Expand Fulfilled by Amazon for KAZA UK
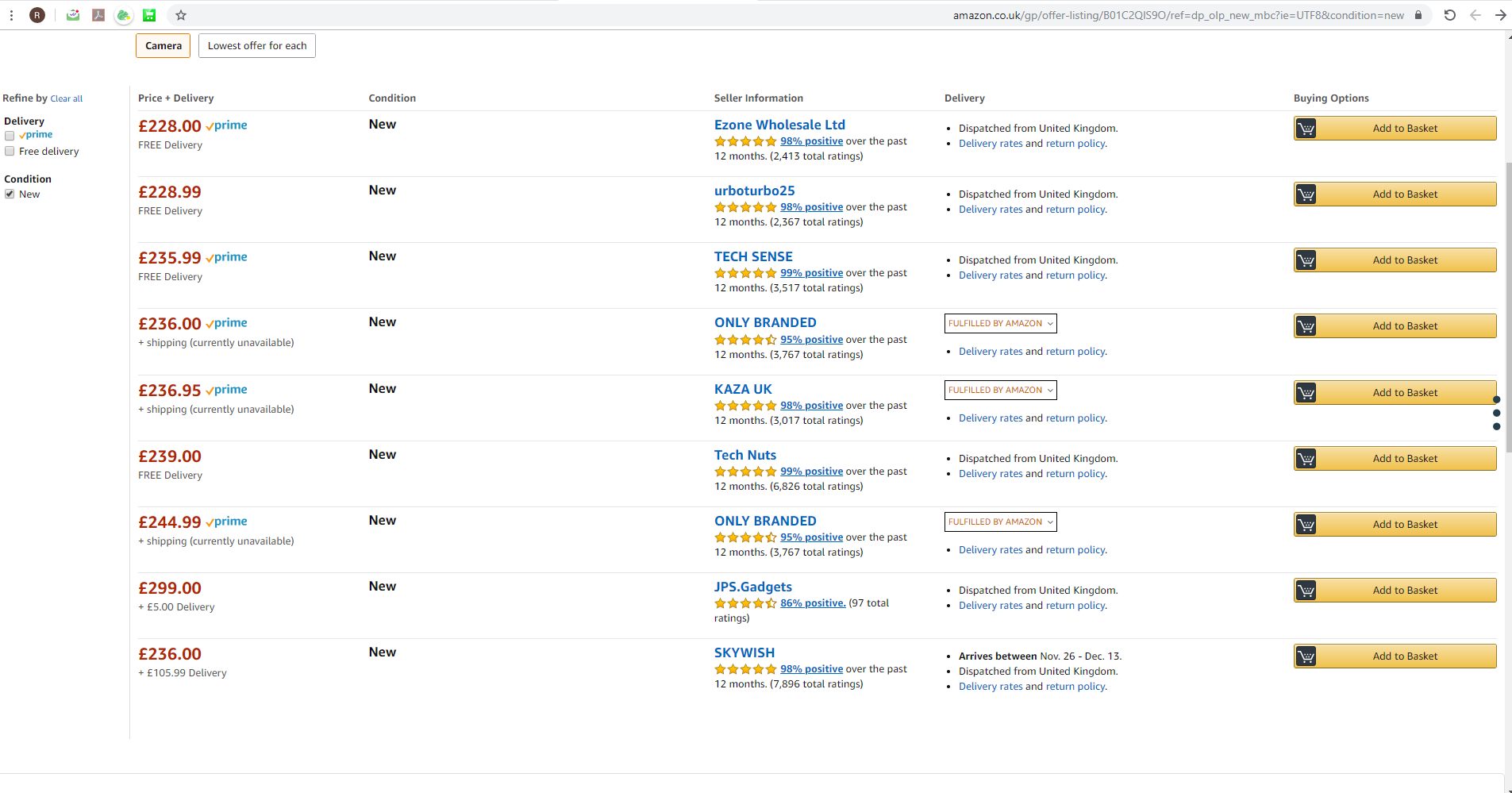1512x793 pixels. click(x=1000, y=391)
